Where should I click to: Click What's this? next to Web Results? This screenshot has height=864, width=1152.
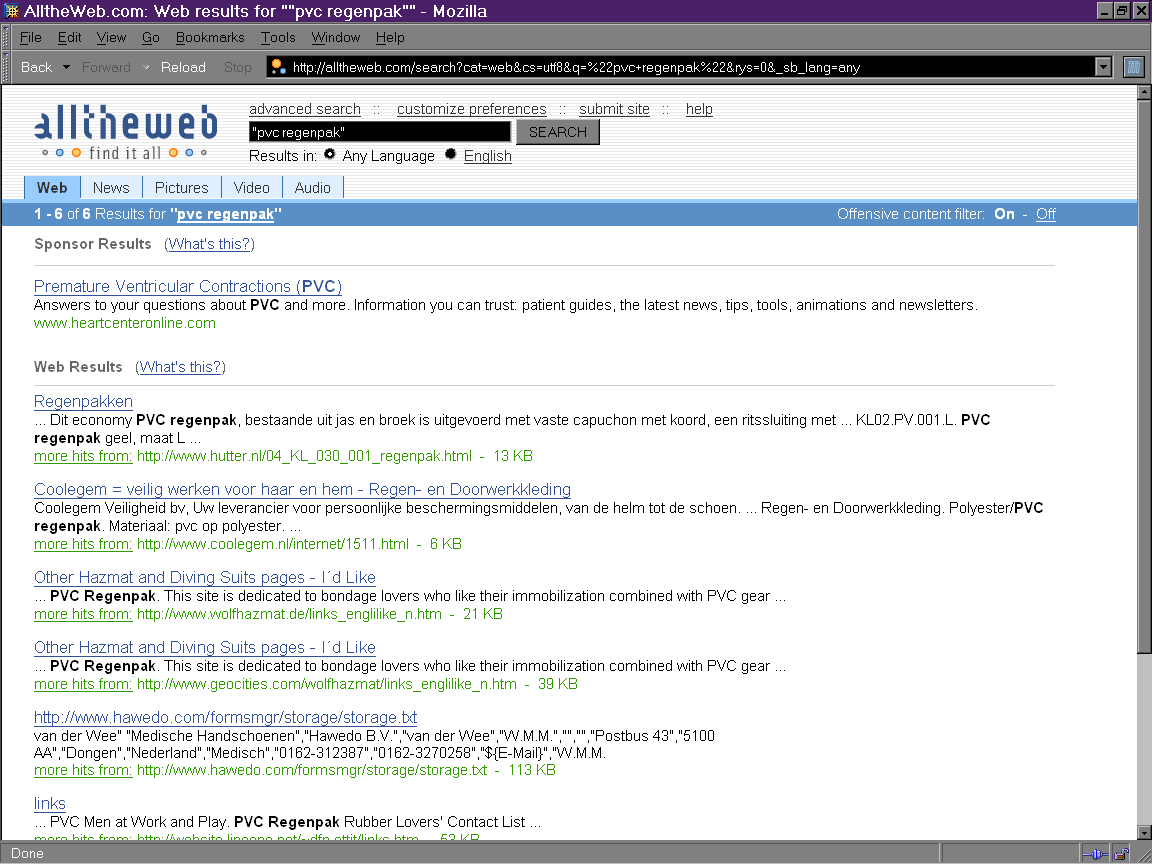181,367
